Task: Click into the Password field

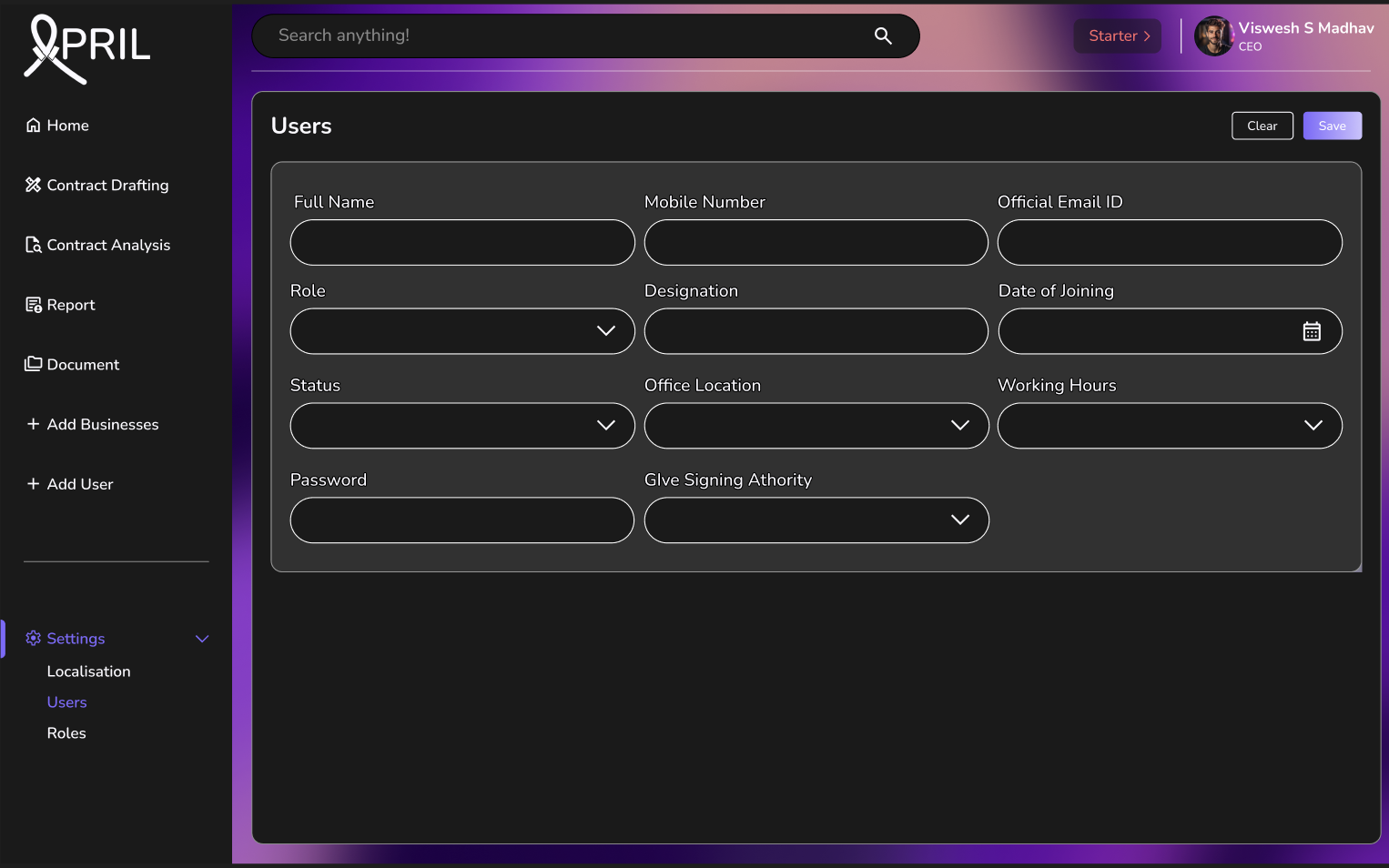Action: pos(462,520)
